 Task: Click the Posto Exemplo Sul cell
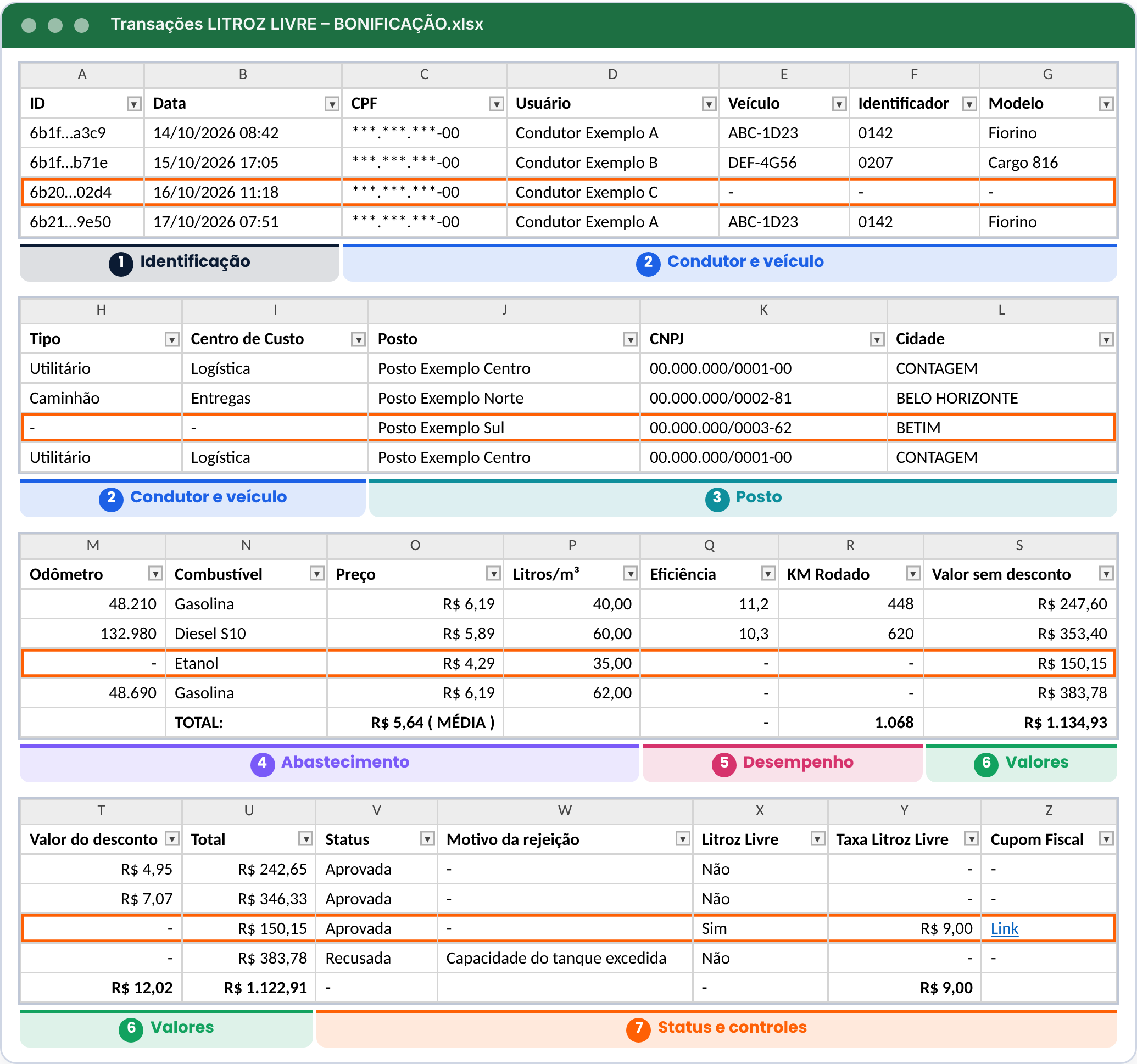pyautogui.click(x=504, y=428)
